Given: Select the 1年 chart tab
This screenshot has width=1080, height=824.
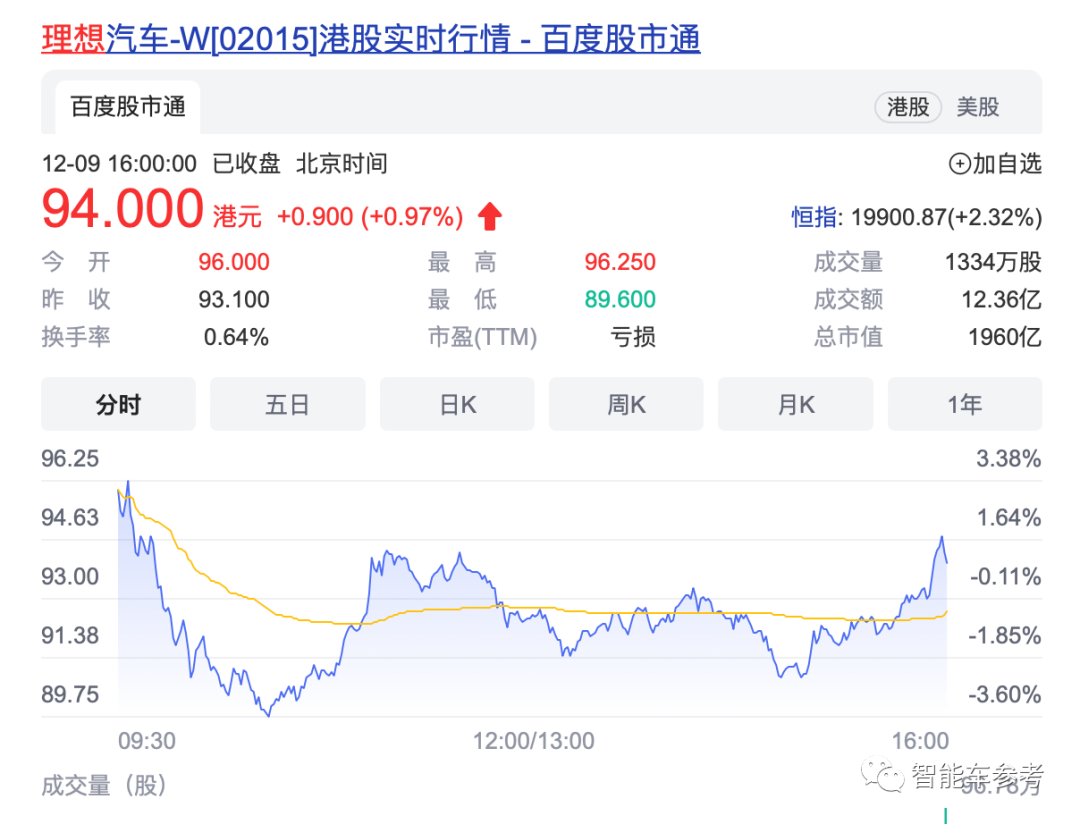Looking at the screenshot, I should point(965,404).
